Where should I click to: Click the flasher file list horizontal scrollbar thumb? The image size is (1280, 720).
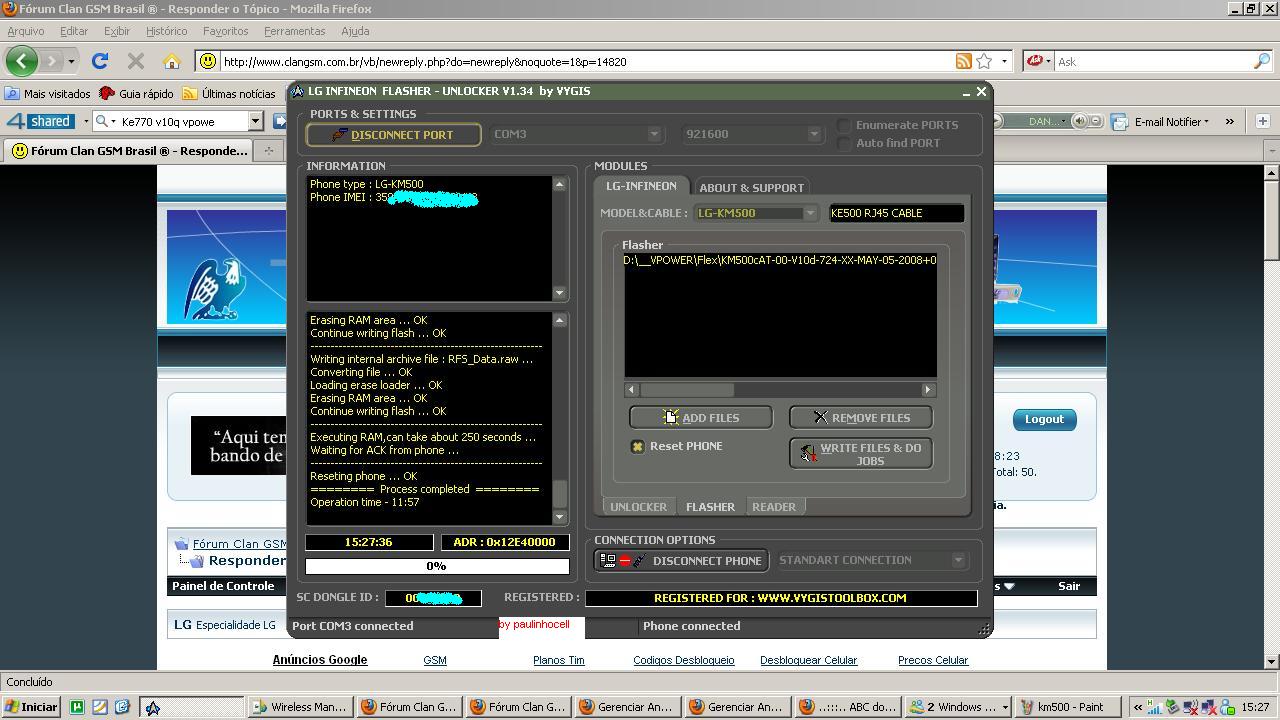[x=687, y=389]
